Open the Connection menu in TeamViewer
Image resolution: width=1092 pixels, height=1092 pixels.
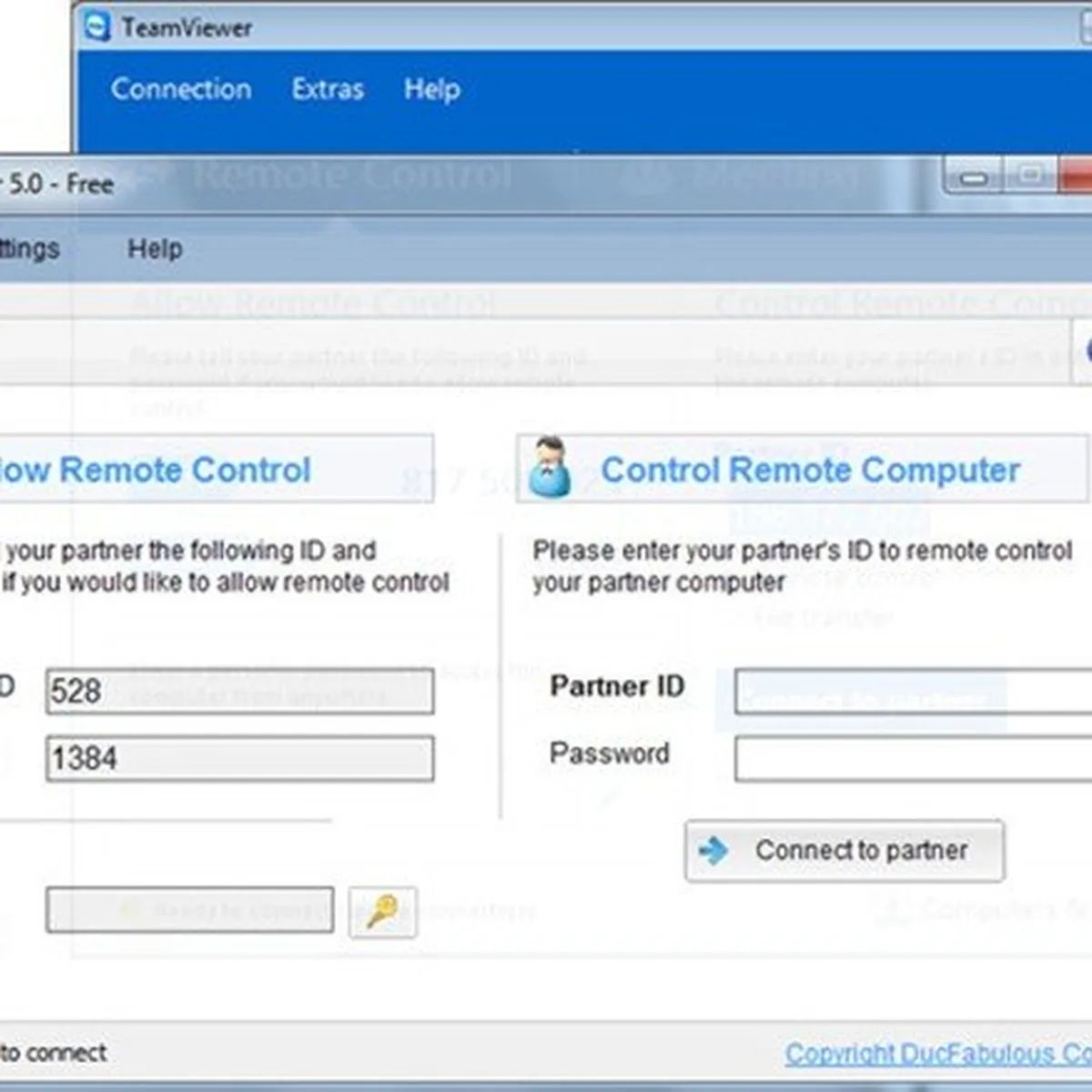(x=181, y=89)
